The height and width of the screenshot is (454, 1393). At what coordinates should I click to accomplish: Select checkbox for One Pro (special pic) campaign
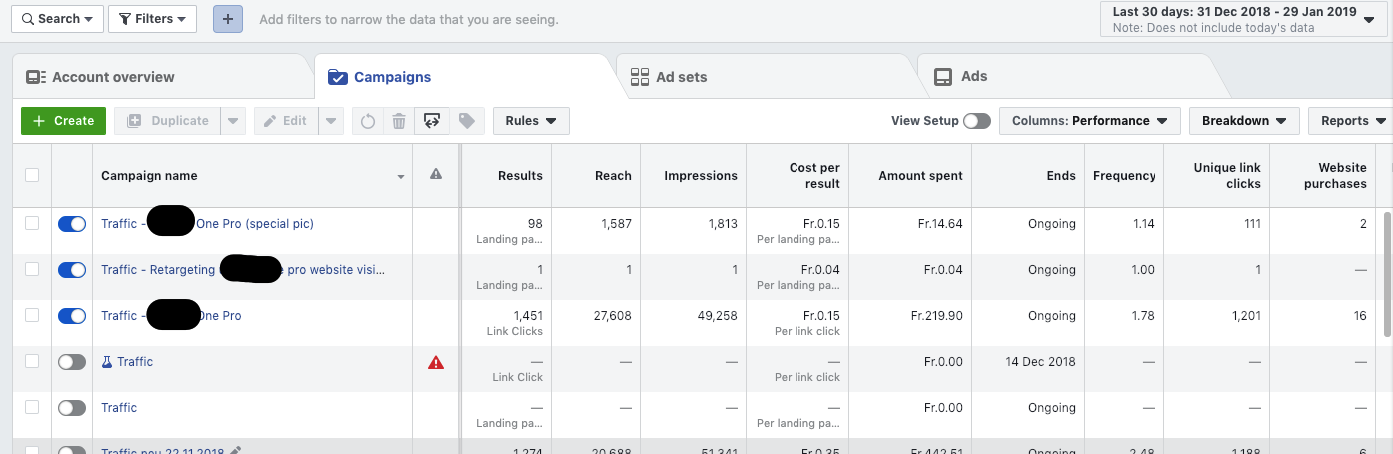point(32,223)
